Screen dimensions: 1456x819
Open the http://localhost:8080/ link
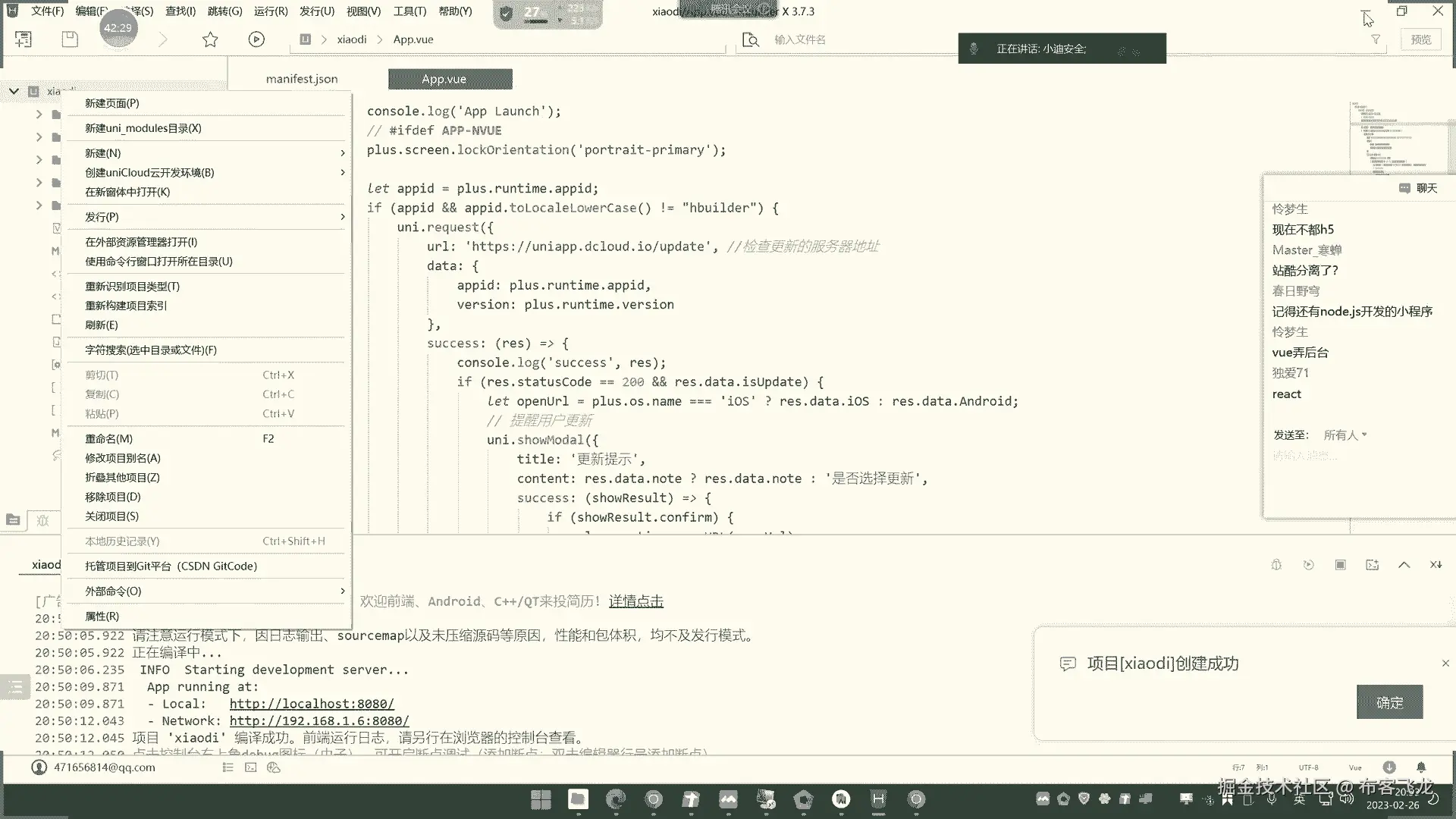point(312,704)
